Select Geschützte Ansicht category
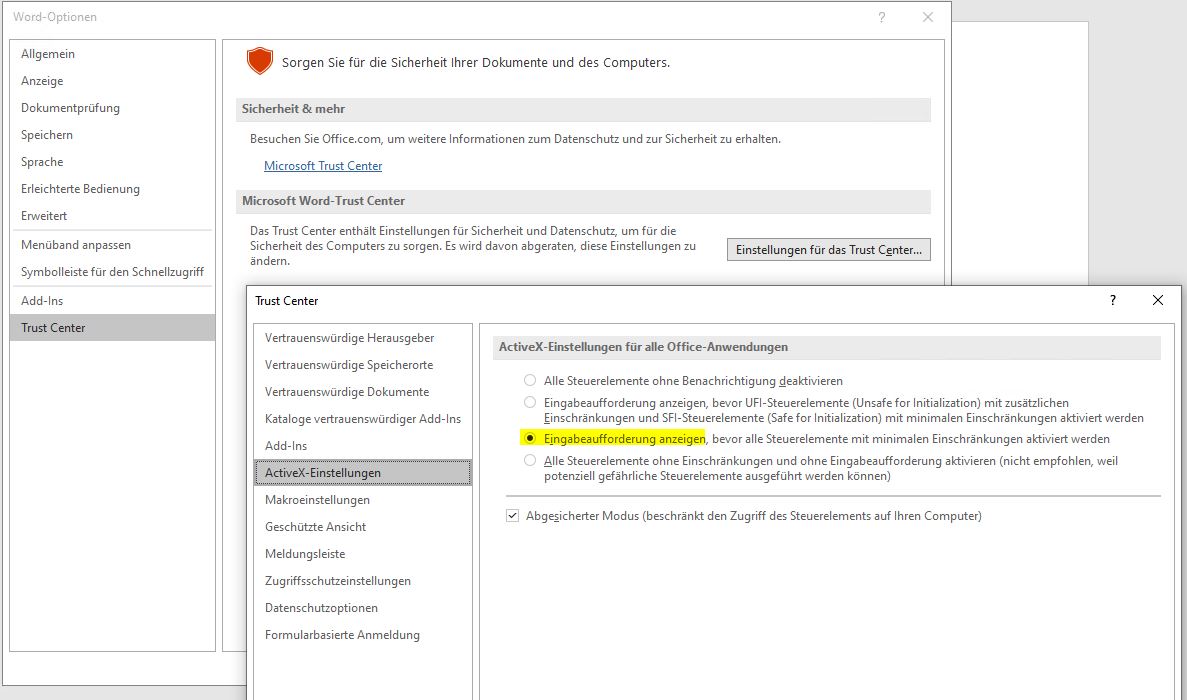The height and width of the screenshot is (700, 1187). [x=315, y=527]
